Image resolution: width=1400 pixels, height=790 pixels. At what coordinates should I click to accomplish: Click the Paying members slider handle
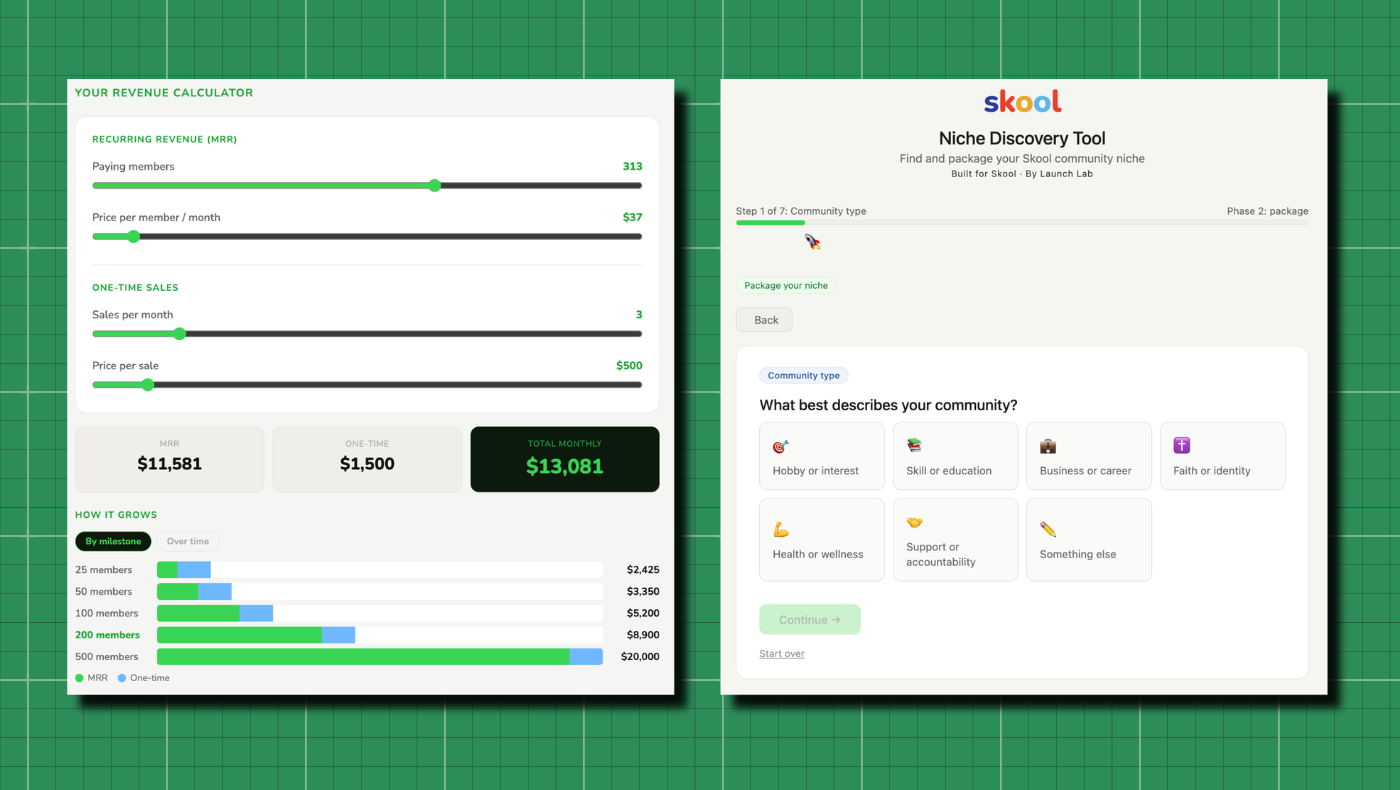click(434, 185)
